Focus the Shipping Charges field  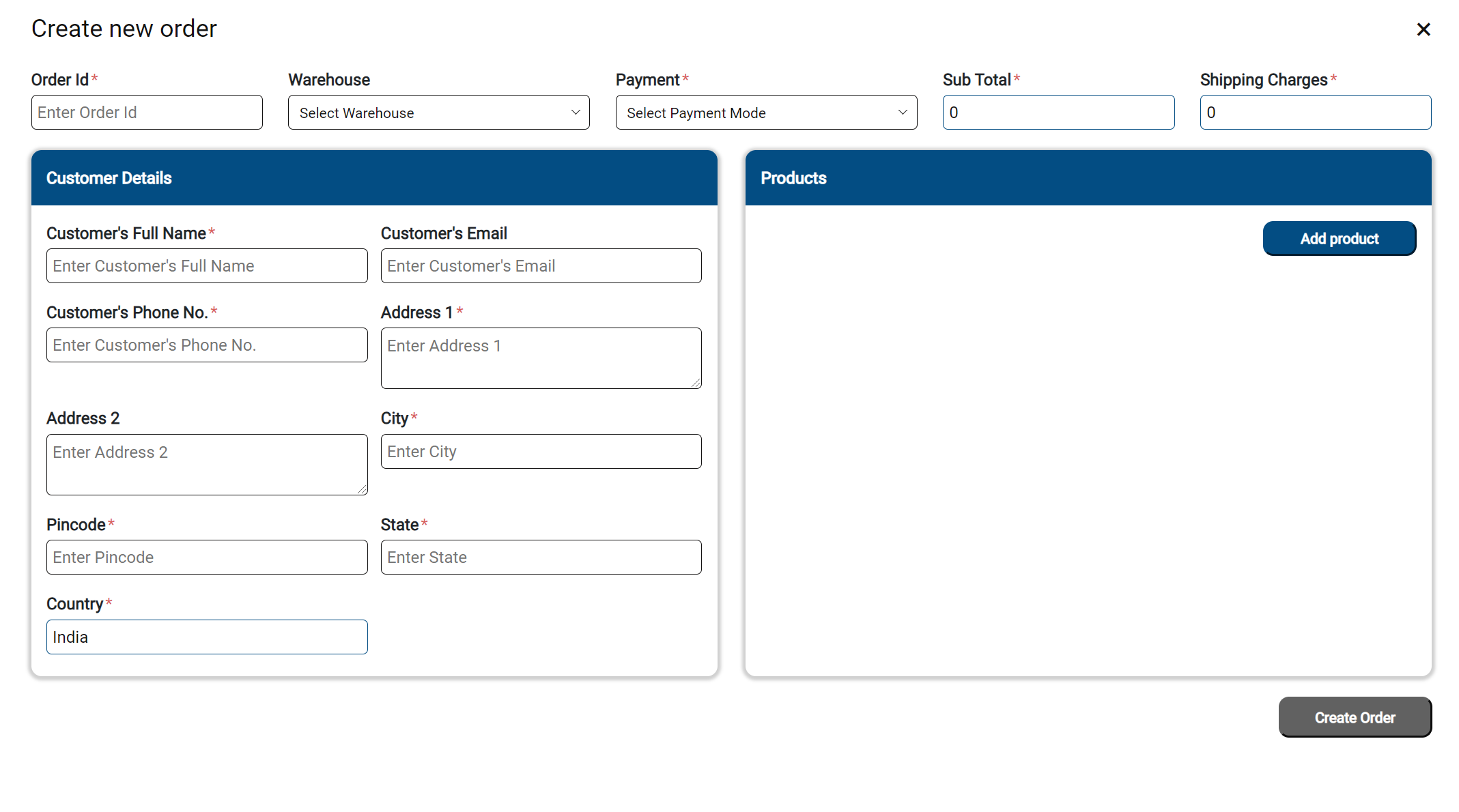(x=1316, y=113)
